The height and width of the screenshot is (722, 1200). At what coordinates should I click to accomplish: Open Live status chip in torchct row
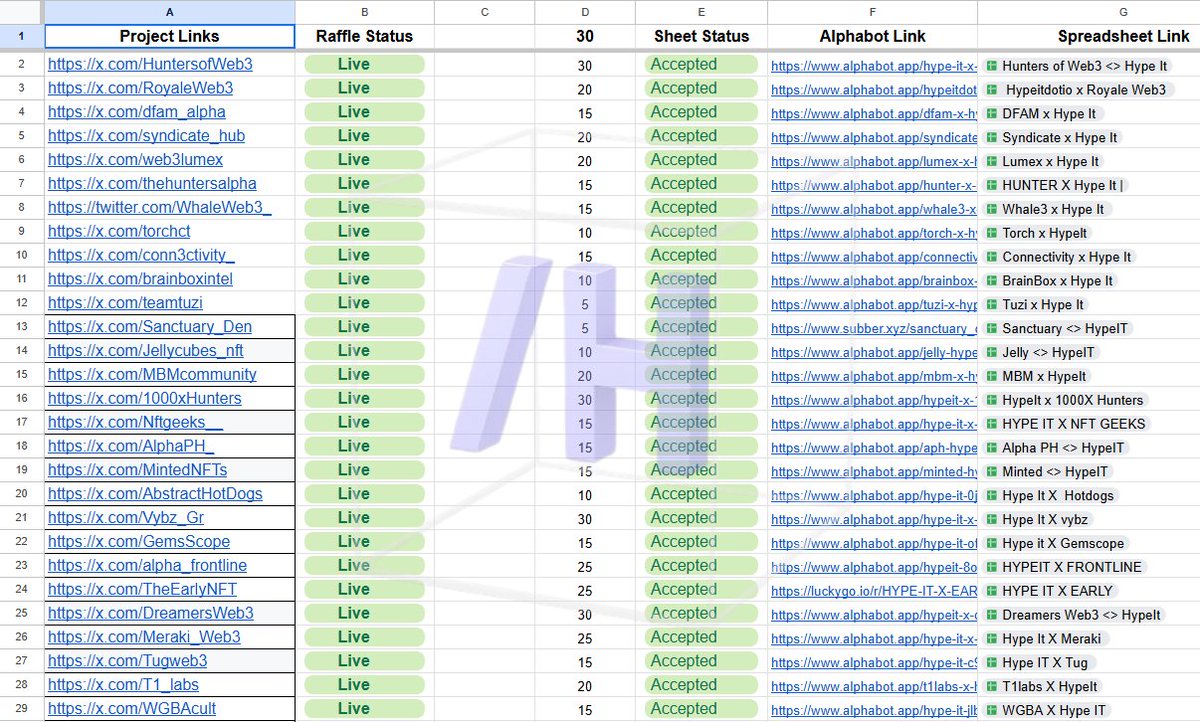364,231
